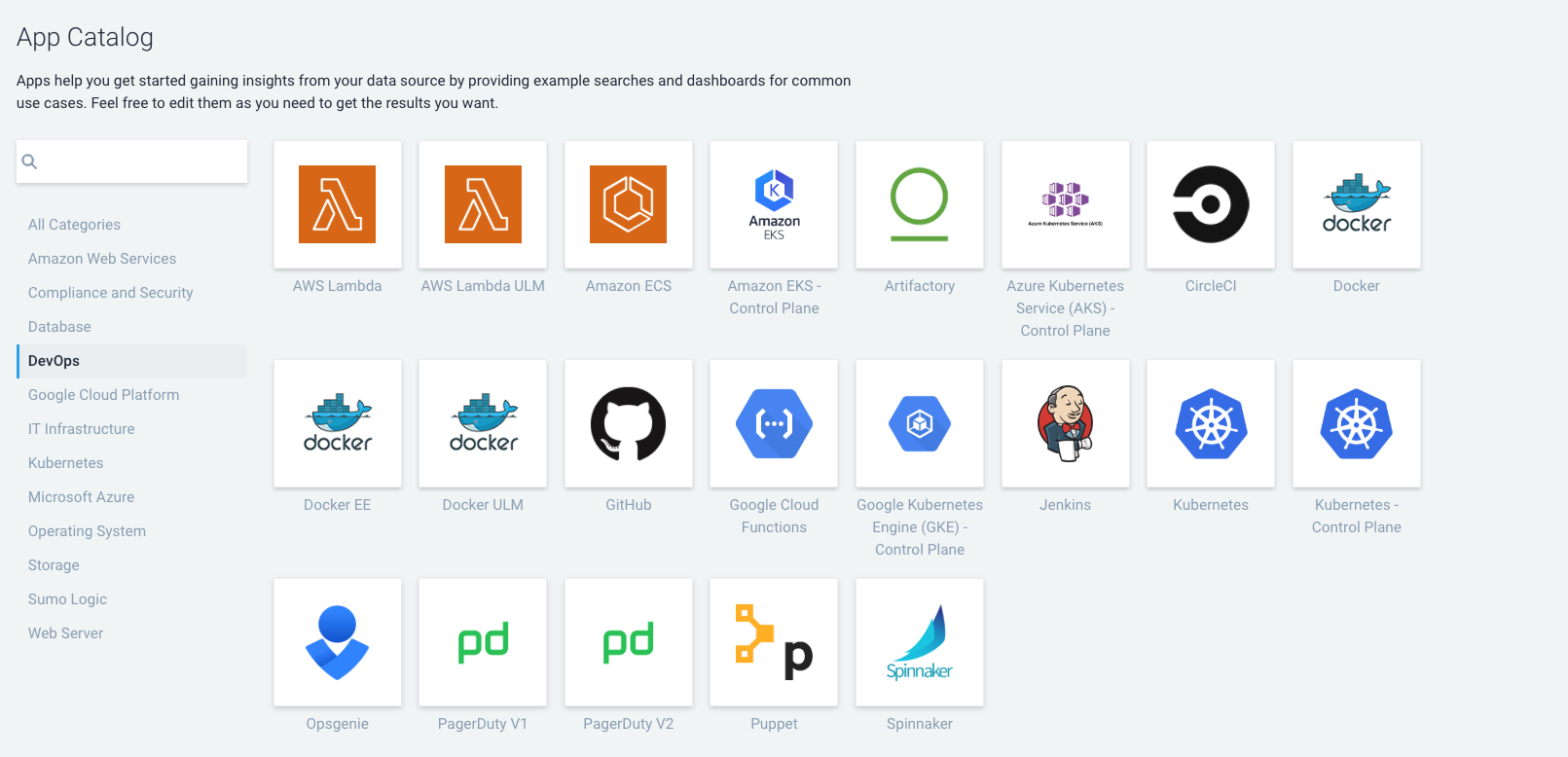The height and width of the screenshot is (757, 1568).
Task: Click the Jenkins label text
Action: pyautogui.click(x=1066, y=505)
